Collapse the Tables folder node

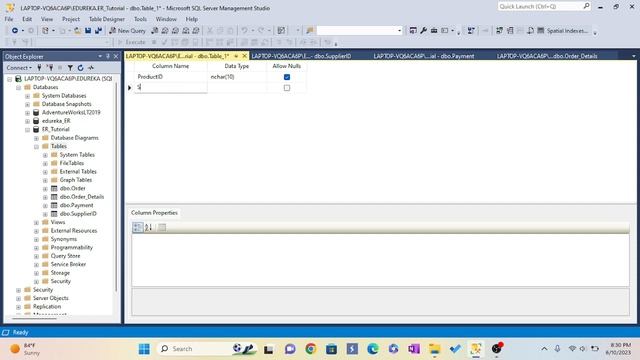click(x=36, y=147)
